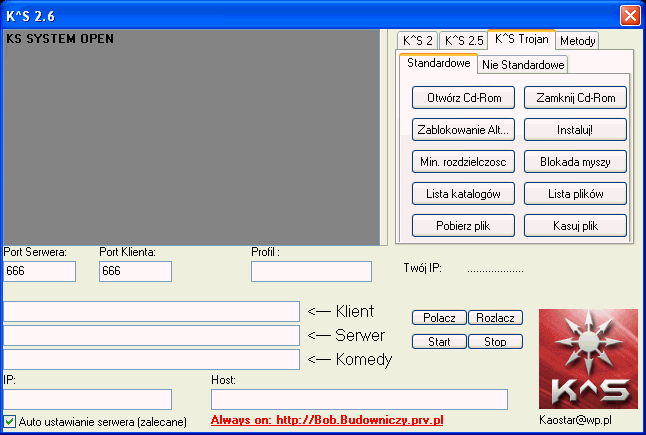Image resolution: width=646 pixels, height=435 pixels.
Task: Click into the Port Klienta field
Action: [135, 271]
